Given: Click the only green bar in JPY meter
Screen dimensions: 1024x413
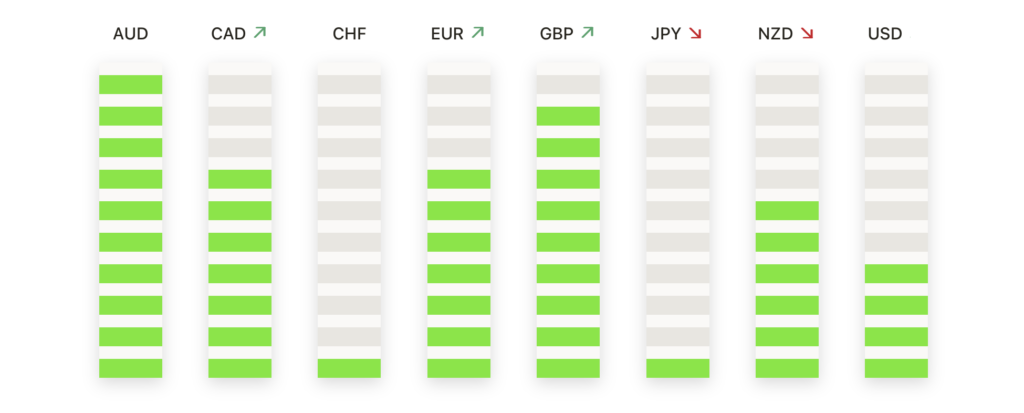Looking at the screenshot, I should (x=678, y=368).
